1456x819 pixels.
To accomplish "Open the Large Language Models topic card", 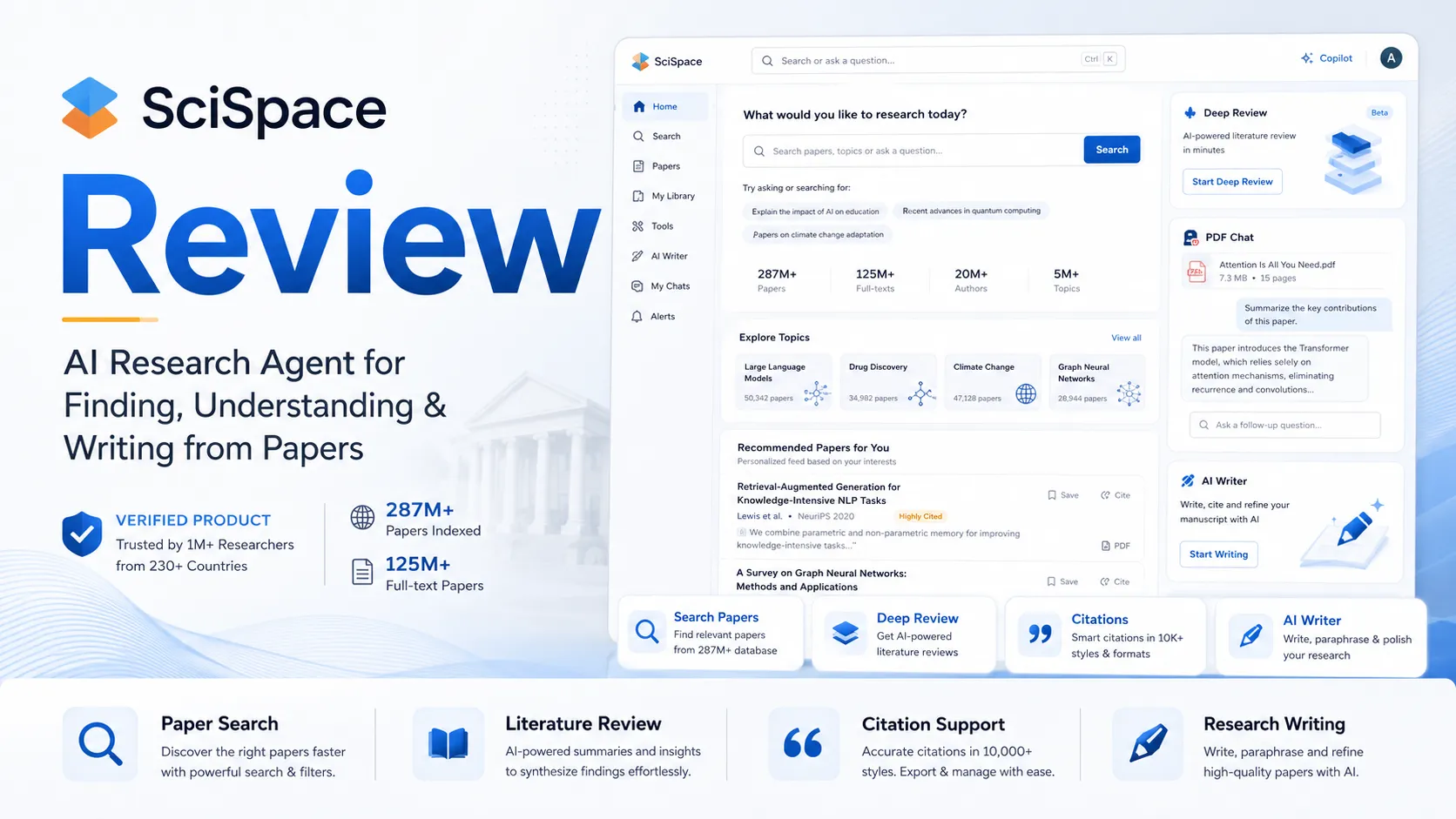I will click(x=784, y=381).
